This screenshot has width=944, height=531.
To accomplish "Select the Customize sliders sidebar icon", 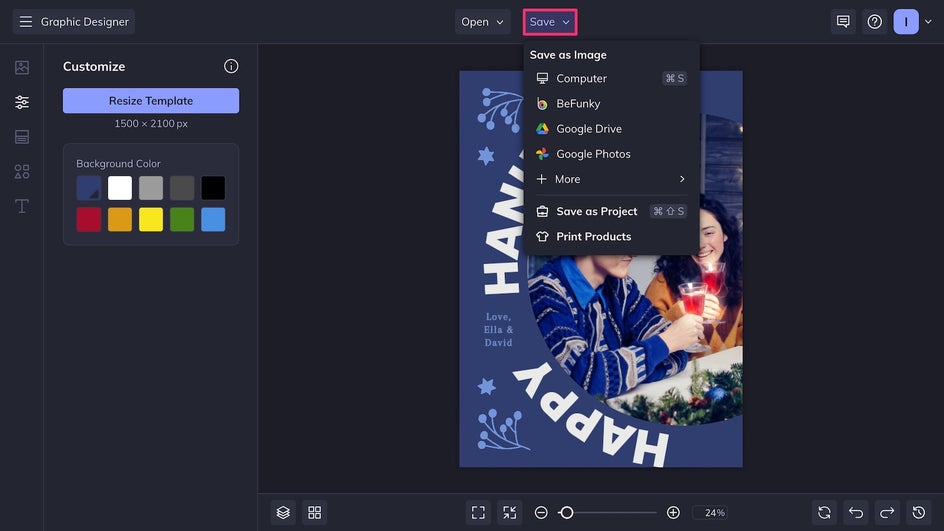I will click(22, 102).
